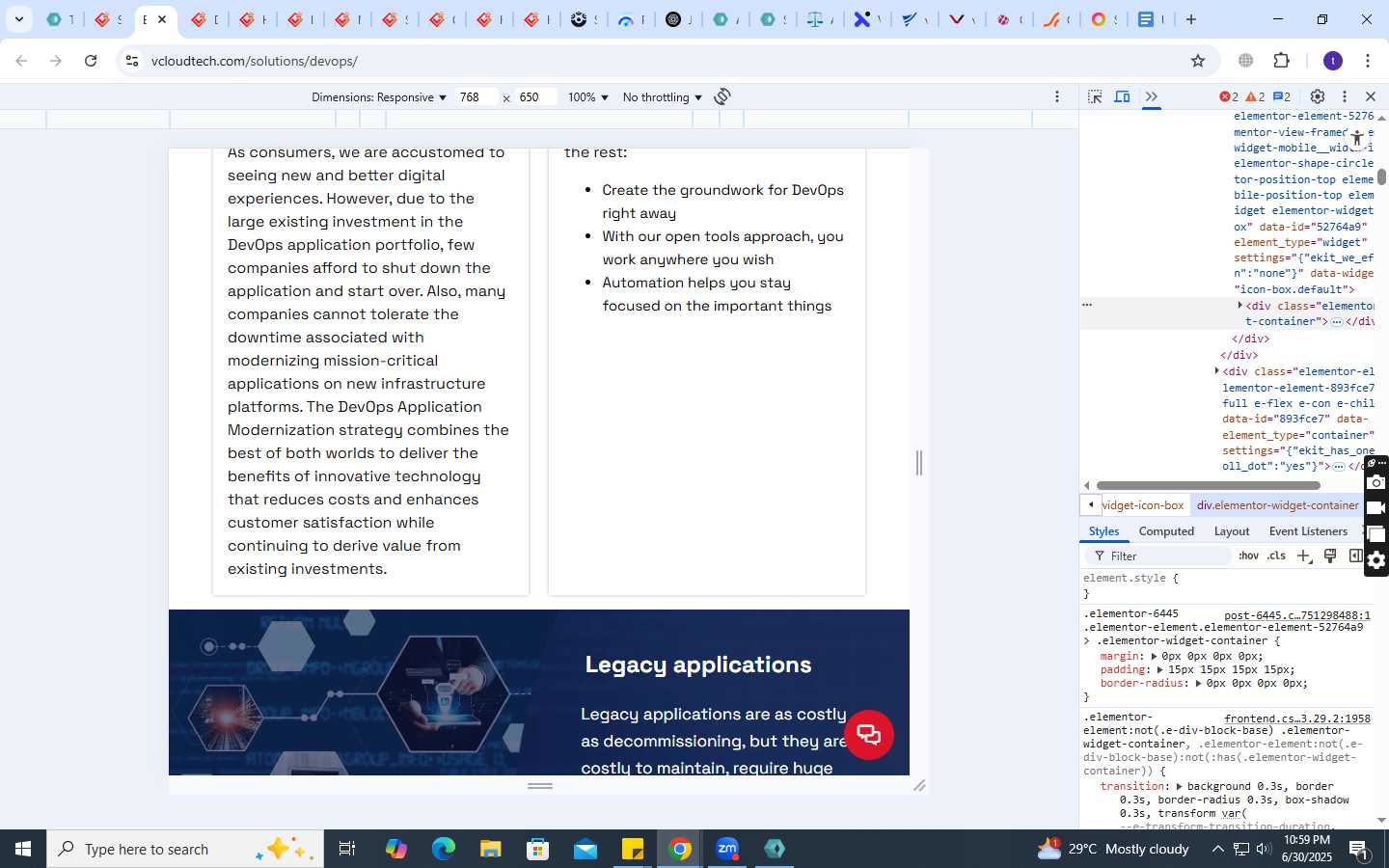The image size is (1389, 868).
Task: Switch to the Styles tab
Action: click(x=1103, y=531)
